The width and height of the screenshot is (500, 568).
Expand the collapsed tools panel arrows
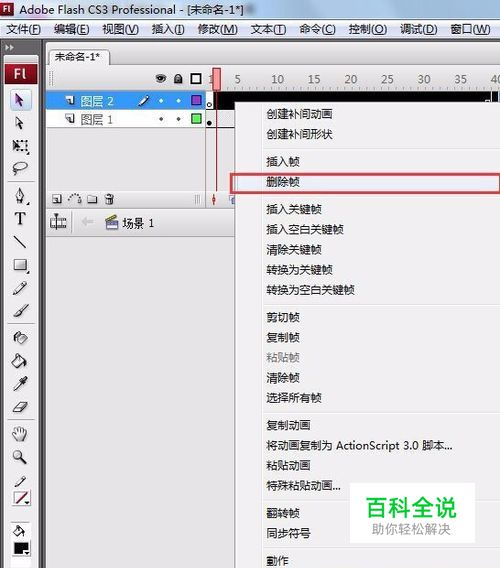pyautogui.click(x=9, y=47)
